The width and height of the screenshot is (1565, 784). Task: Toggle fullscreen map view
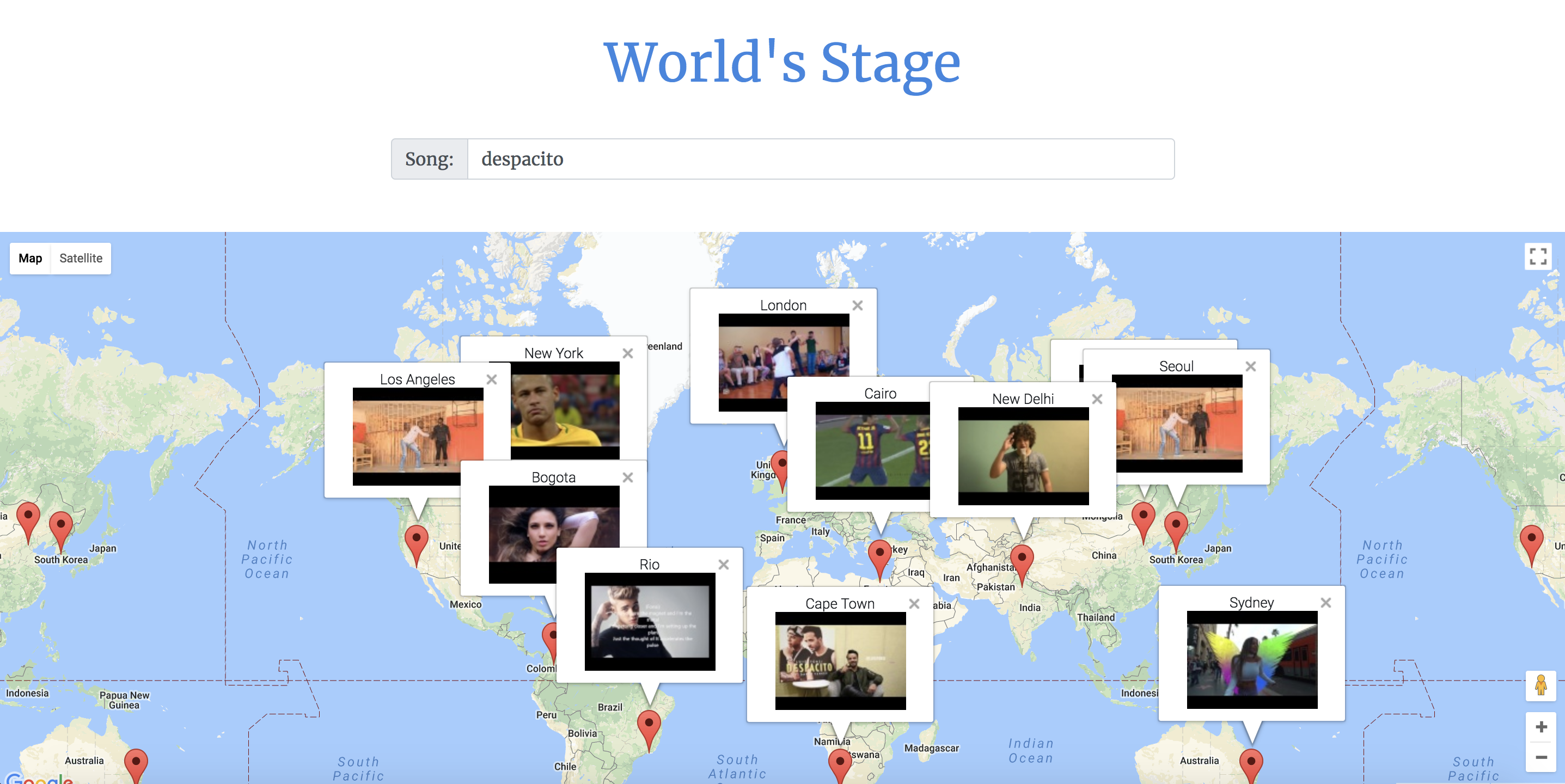[1538, 256]
